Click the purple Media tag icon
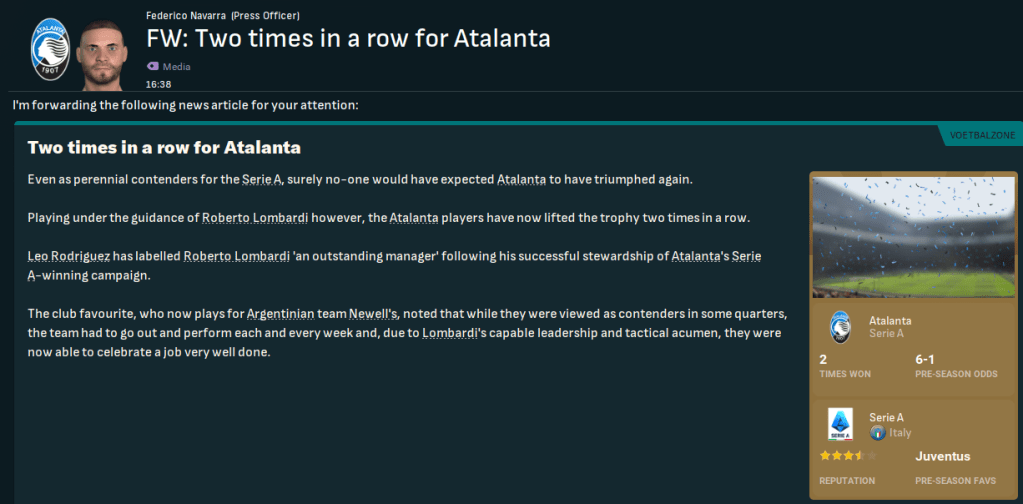Screen dimensions: 1023x504 tap(153, 66)
